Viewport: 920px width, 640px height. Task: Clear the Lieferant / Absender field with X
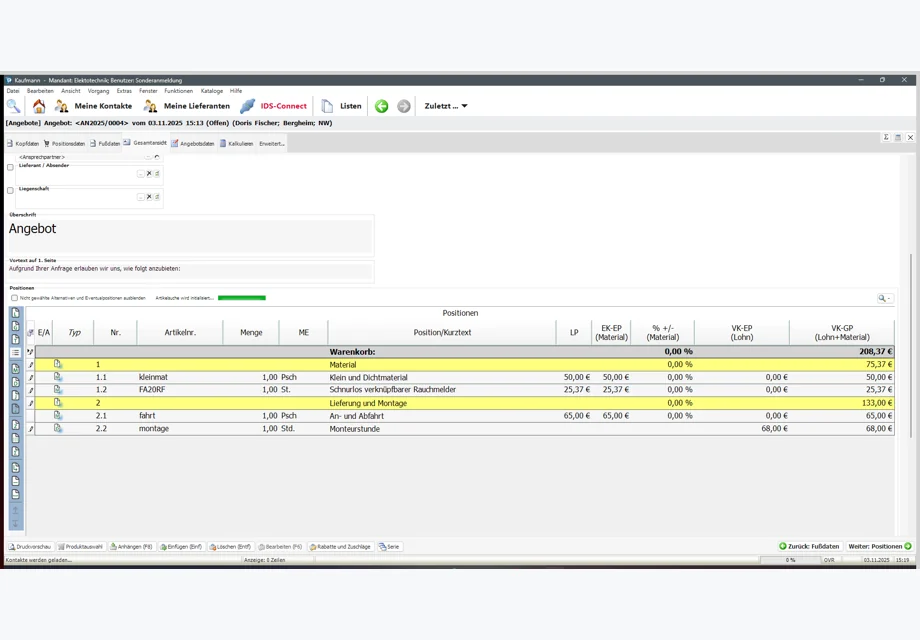click(149, 174)
